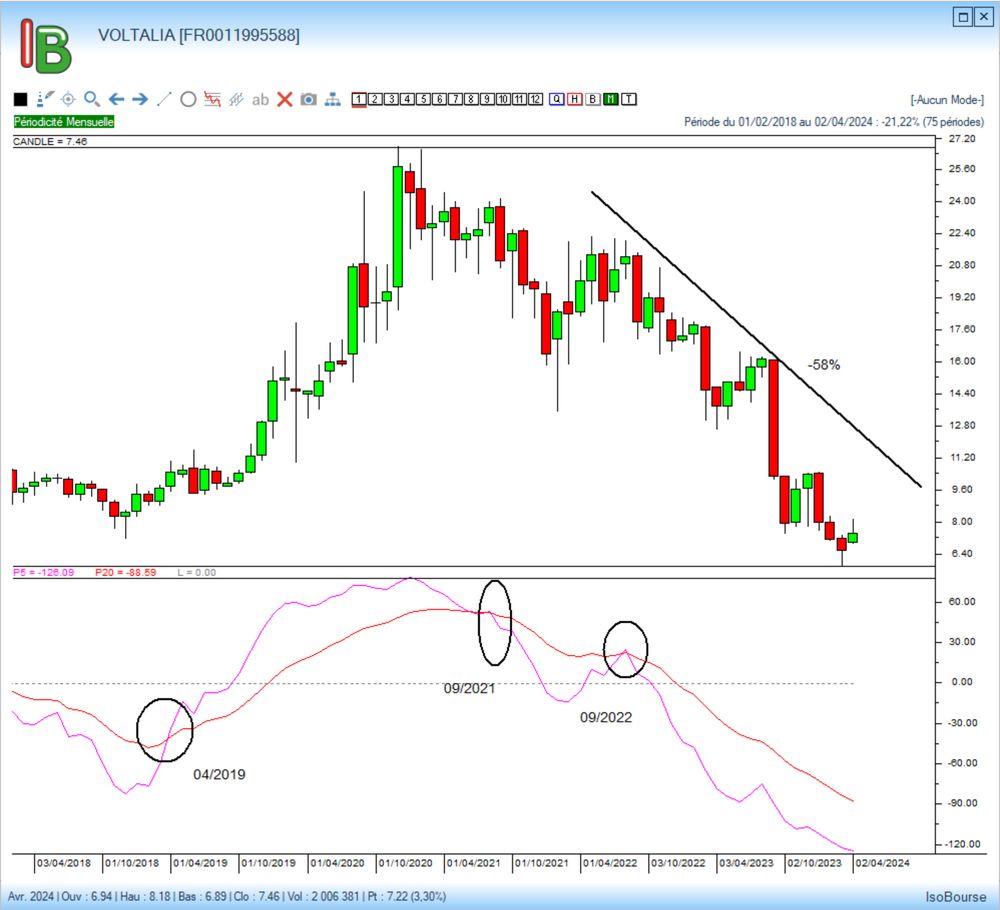Switch to H periodicity button
This screenshot has height=910, width=1000.
pyautogui.click(x=575, y=99)
